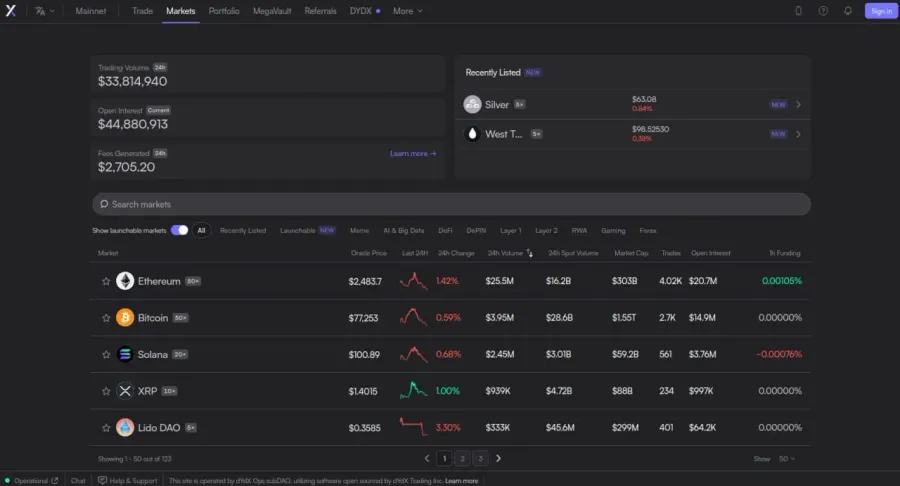Filter by Forex category

648,230
